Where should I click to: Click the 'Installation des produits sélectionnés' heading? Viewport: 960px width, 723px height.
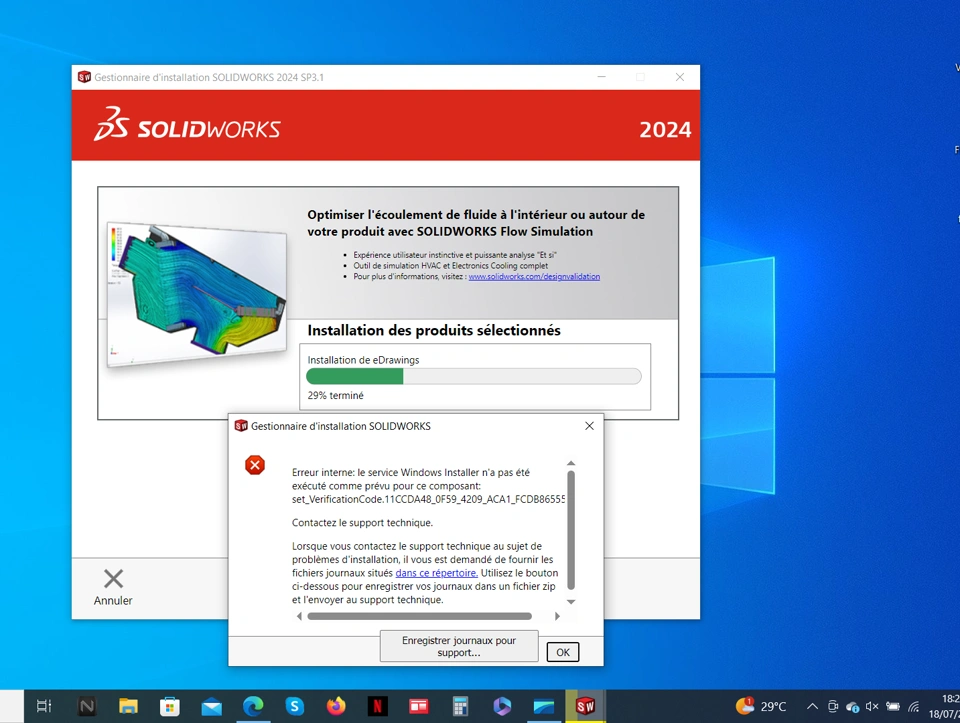pos(434,331)
